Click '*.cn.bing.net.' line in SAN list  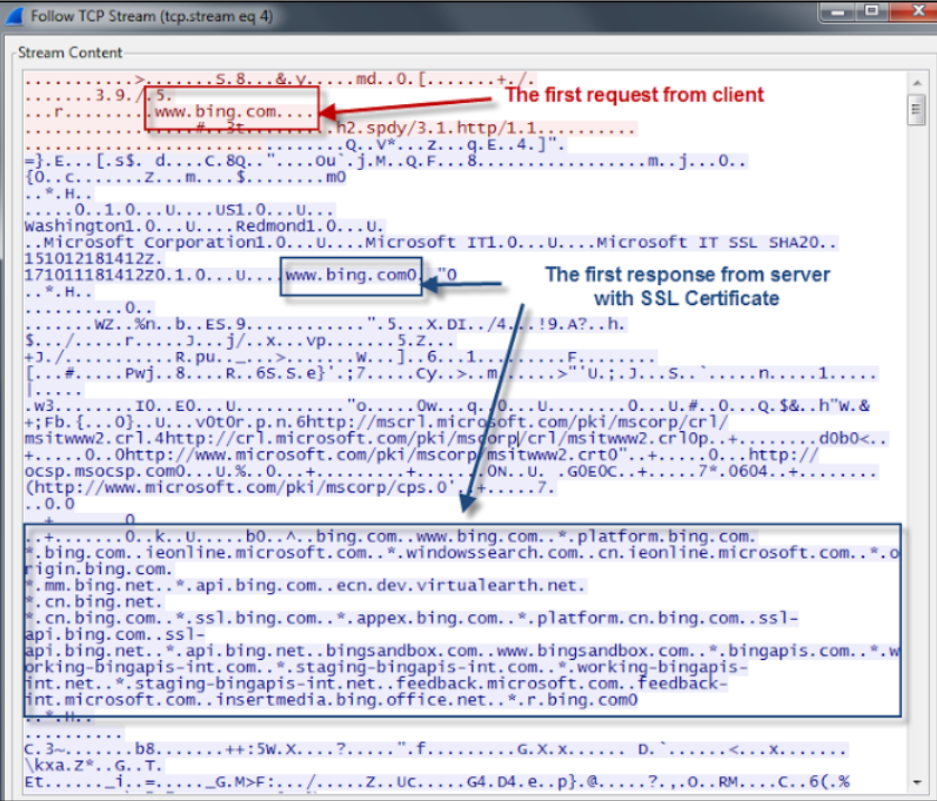coord(93,601)
